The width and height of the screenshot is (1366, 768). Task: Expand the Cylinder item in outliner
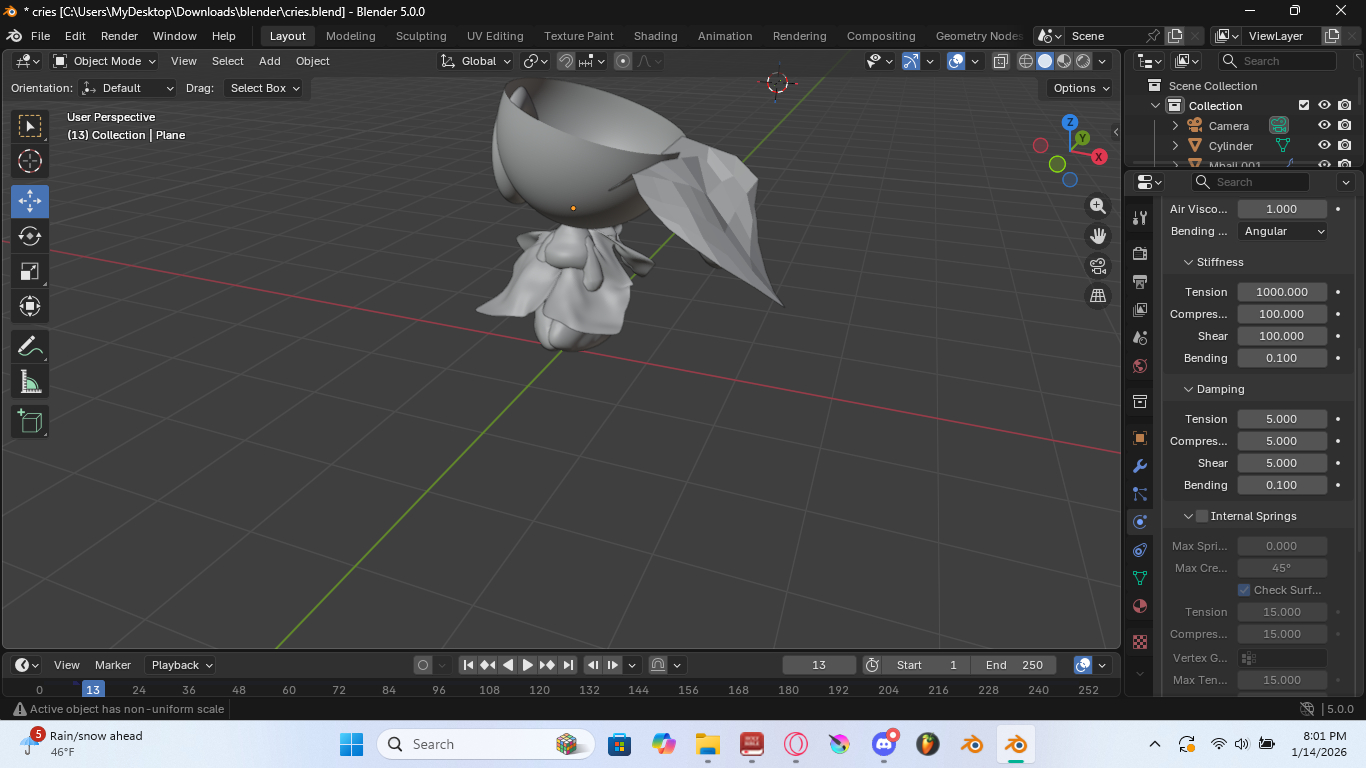pyautogui.click(x=1176, y=146)
